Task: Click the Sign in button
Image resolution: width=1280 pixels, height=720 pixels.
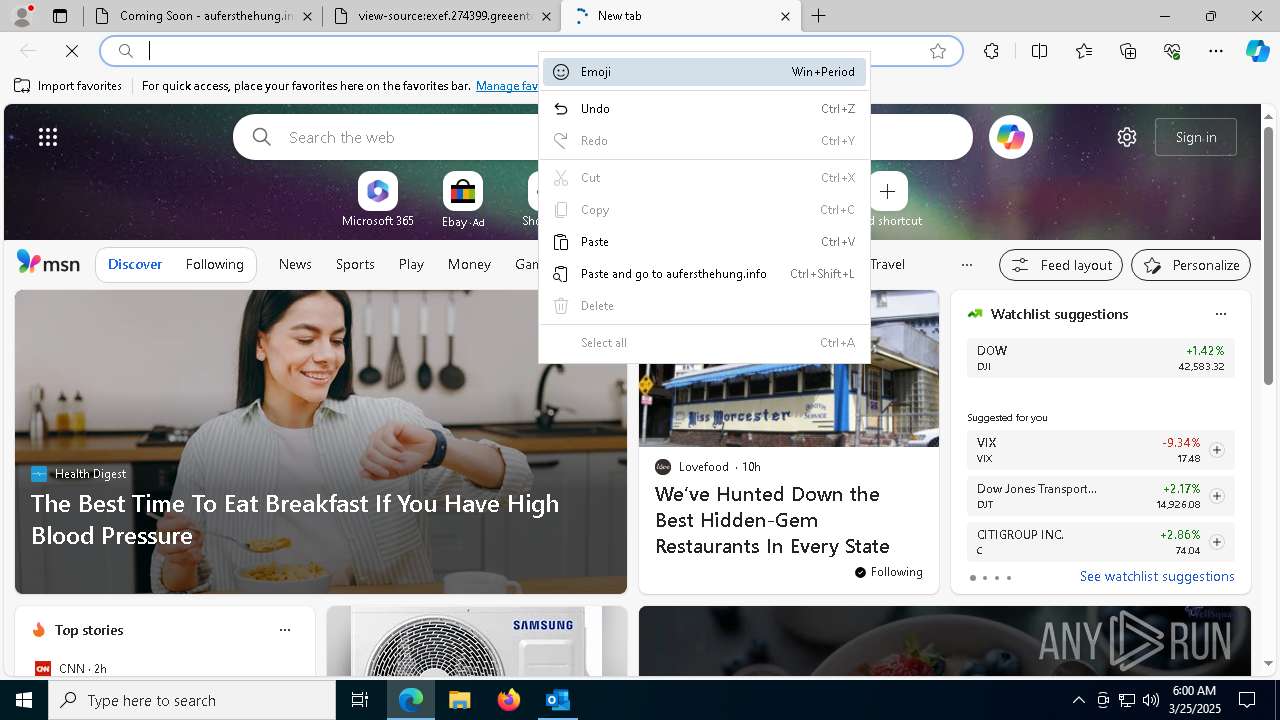Action: [x=1196, y=137]
